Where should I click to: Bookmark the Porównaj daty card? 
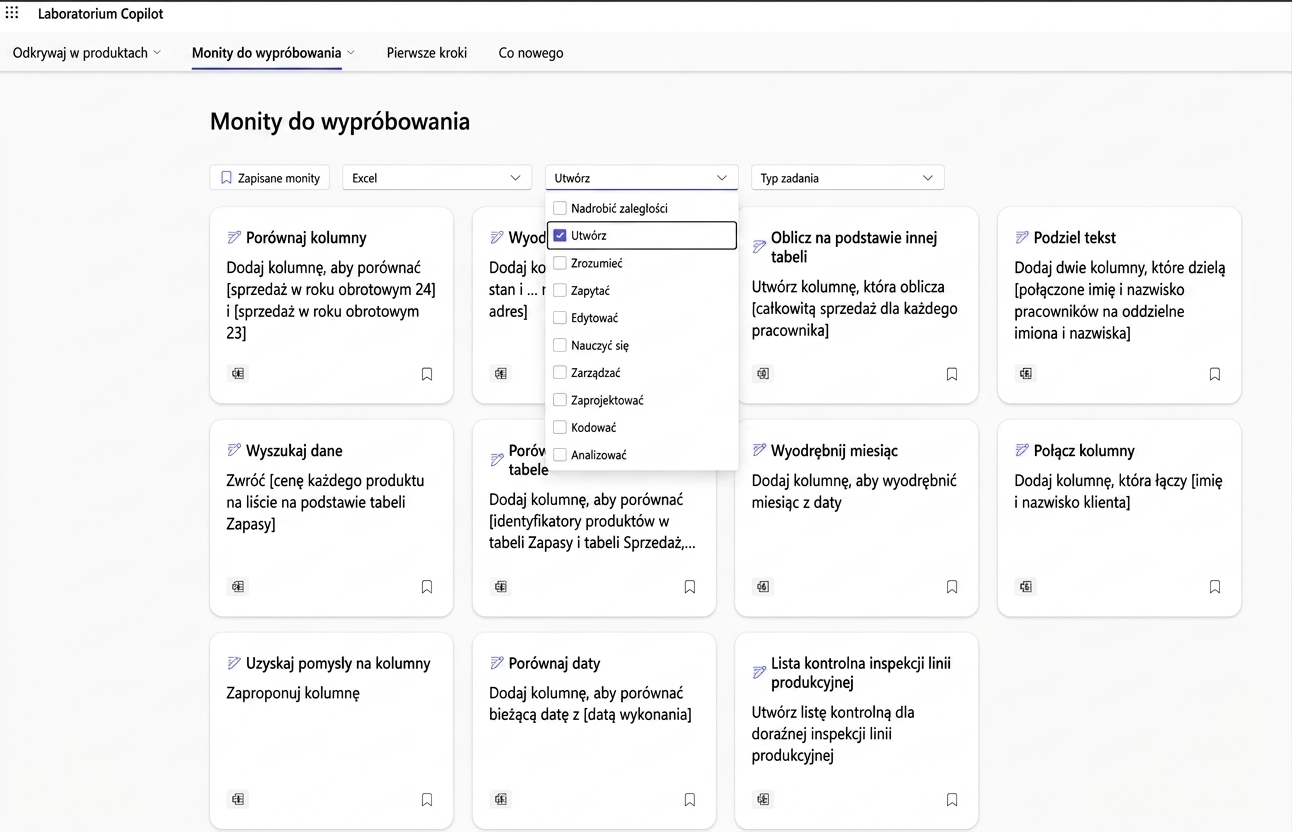point(690,800)
